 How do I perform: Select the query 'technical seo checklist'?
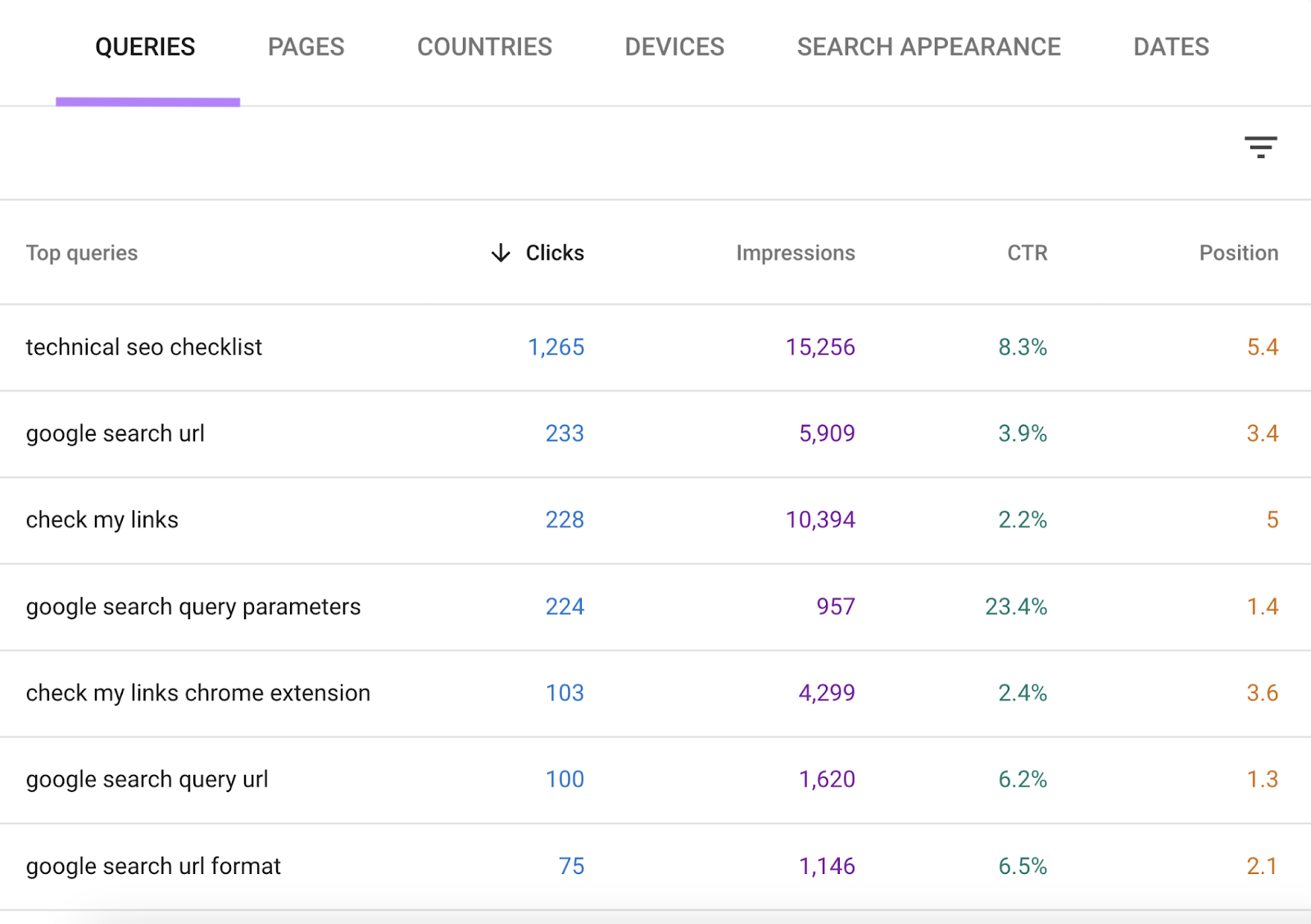point(143,346)
